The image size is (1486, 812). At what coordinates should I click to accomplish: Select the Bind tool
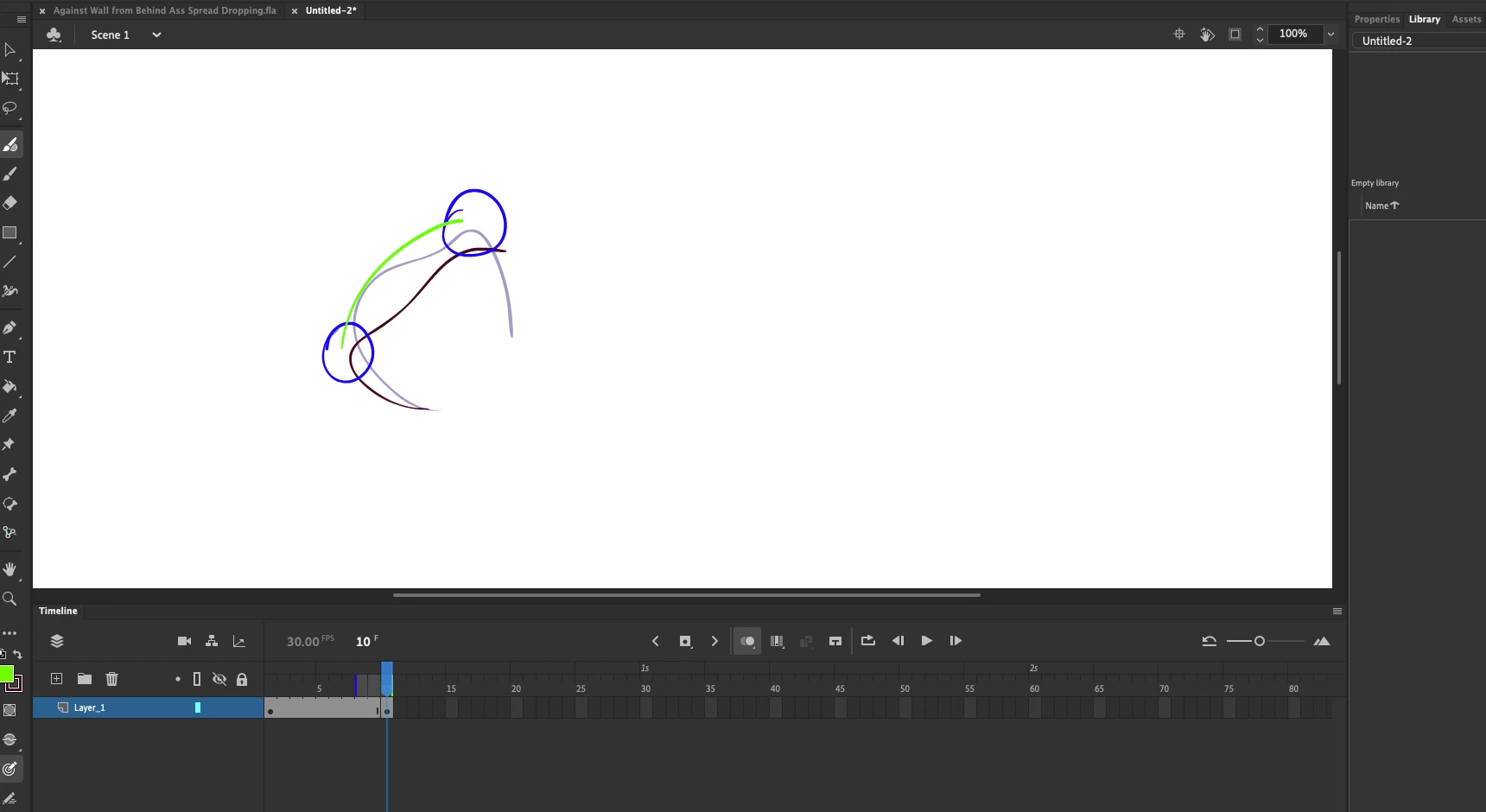click(x=10, y=533)
